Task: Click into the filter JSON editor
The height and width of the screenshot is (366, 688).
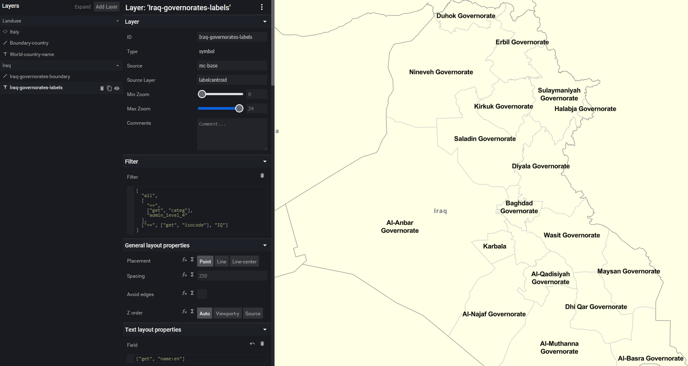Action: [197, 211]
